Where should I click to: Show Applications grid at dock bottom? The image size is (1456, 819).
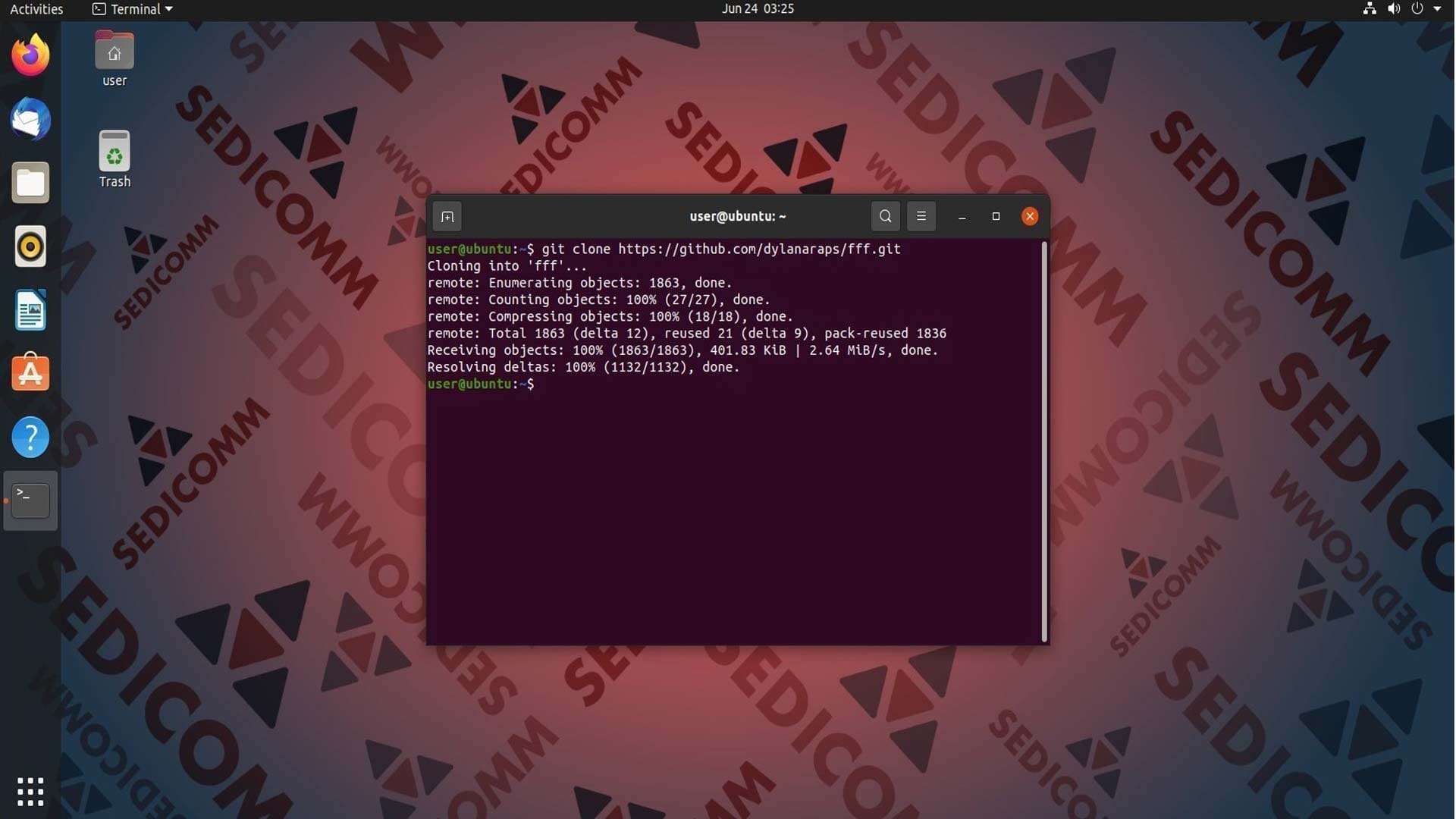pyautogui.click(x=30, y=792)
